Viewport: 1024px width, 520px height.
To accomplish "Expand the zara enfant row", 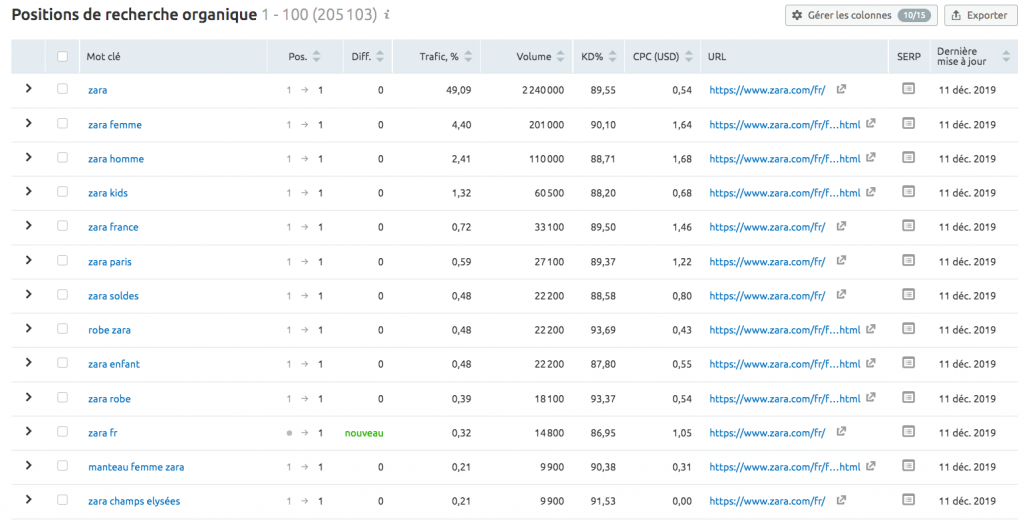I will [x=28, y=363].
